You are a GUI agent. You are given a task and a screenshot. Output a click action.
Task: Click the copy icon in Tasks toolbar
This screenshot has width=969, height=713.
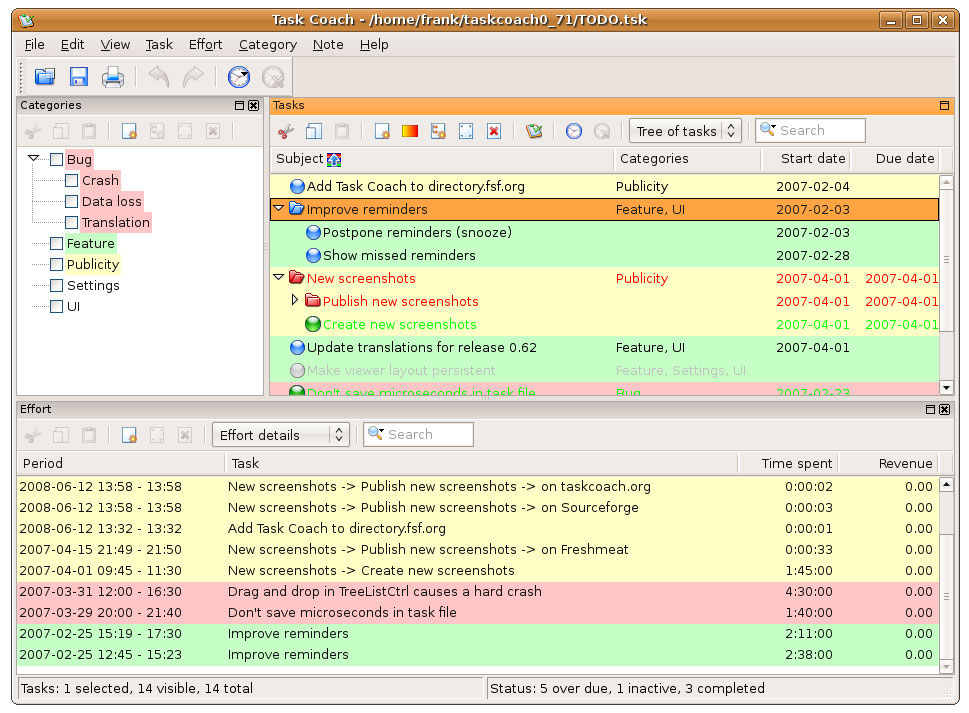point(314,131)
